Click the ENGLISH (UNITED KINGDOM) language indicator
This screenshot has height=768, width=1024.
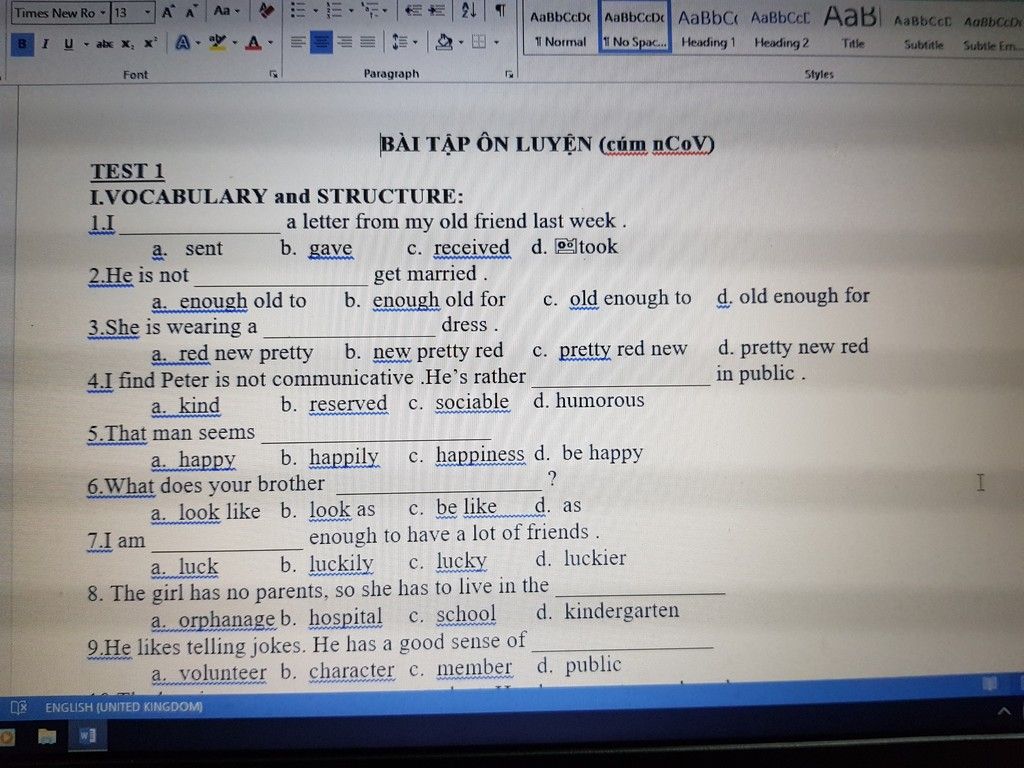[x=123, y=707]
